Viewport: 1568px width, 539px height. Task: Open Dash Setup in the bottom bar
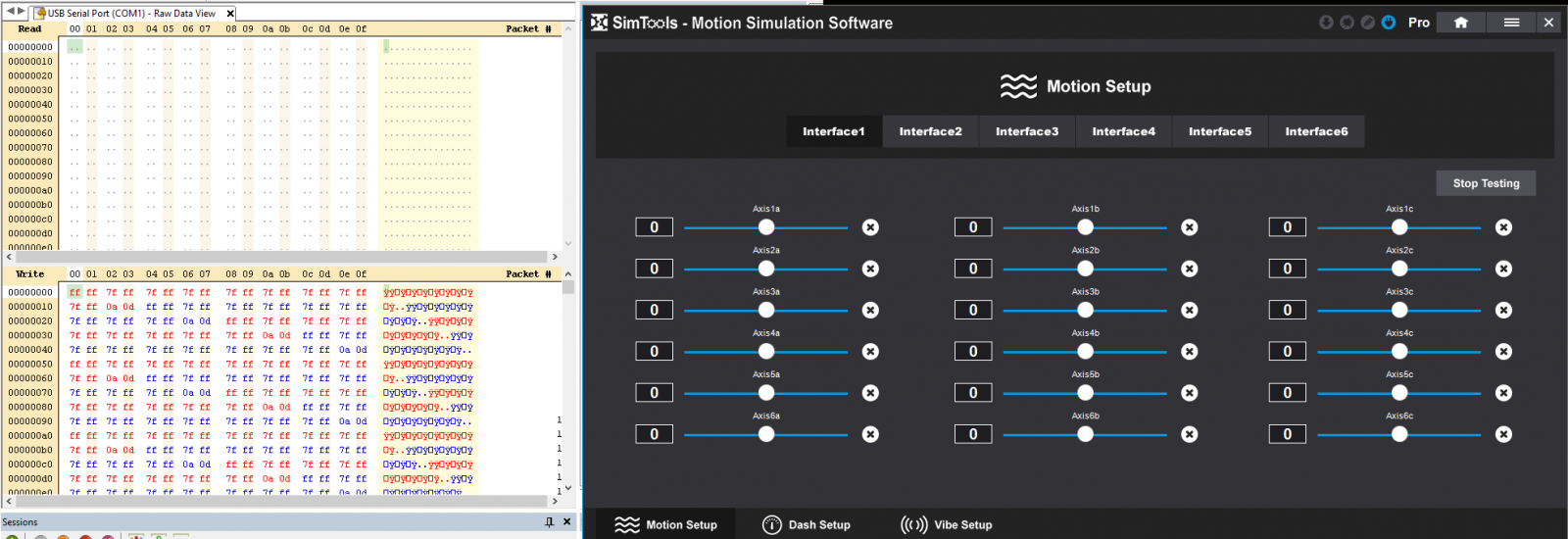(x=807, y=525)
